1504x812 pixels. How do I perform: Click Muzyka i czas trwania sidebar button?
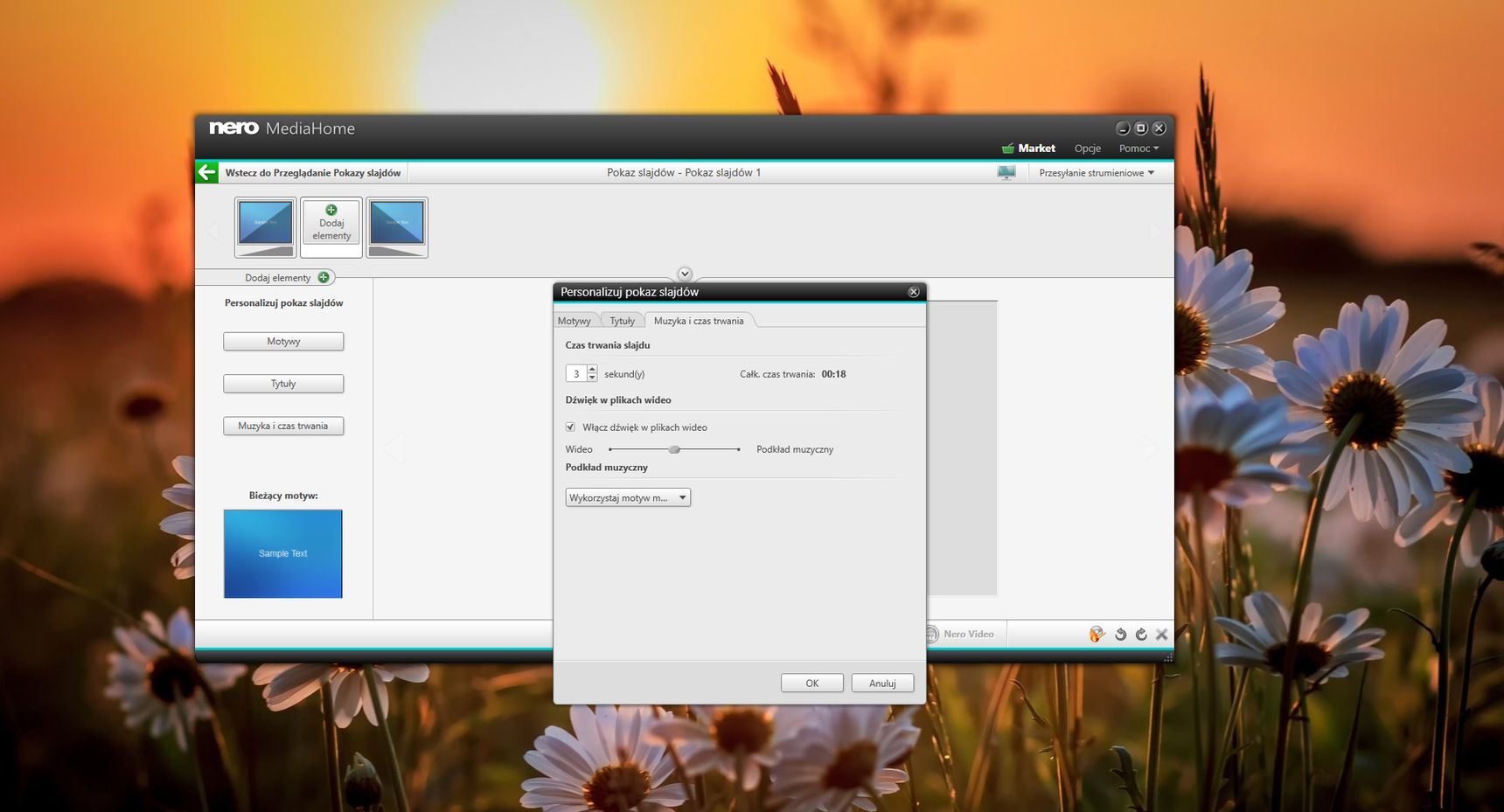click(283, 426)
